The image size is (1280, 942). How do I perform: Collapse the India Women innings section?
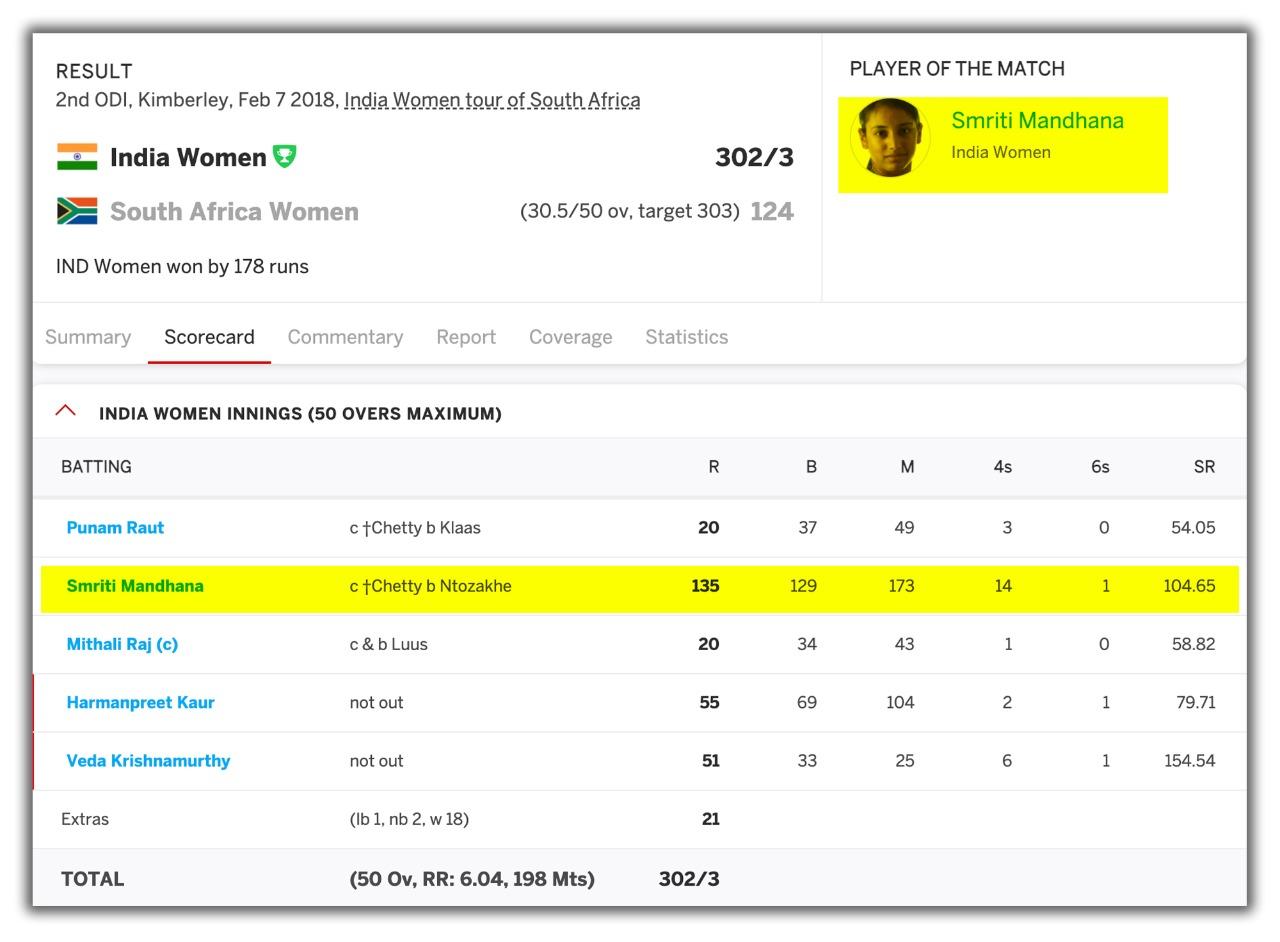65,409
